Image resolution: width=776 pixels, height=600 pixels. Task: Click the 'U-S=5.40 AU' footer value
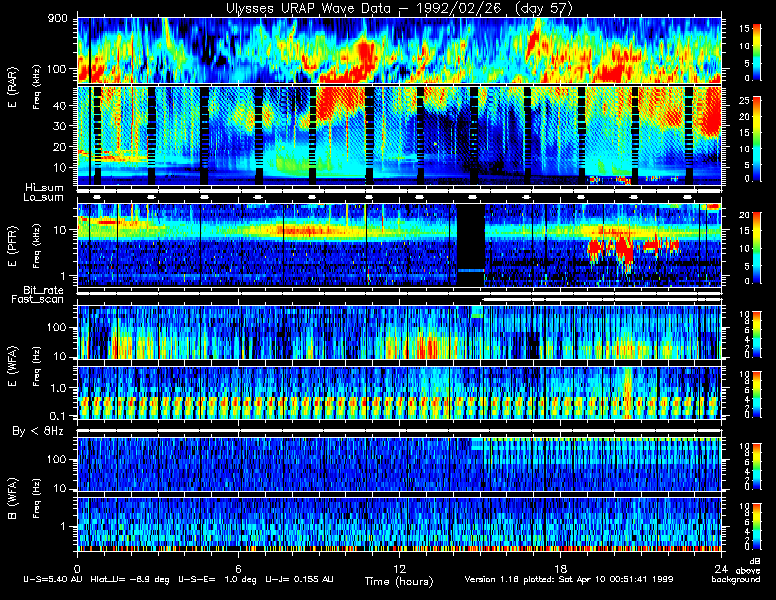[x=53, y=579]
